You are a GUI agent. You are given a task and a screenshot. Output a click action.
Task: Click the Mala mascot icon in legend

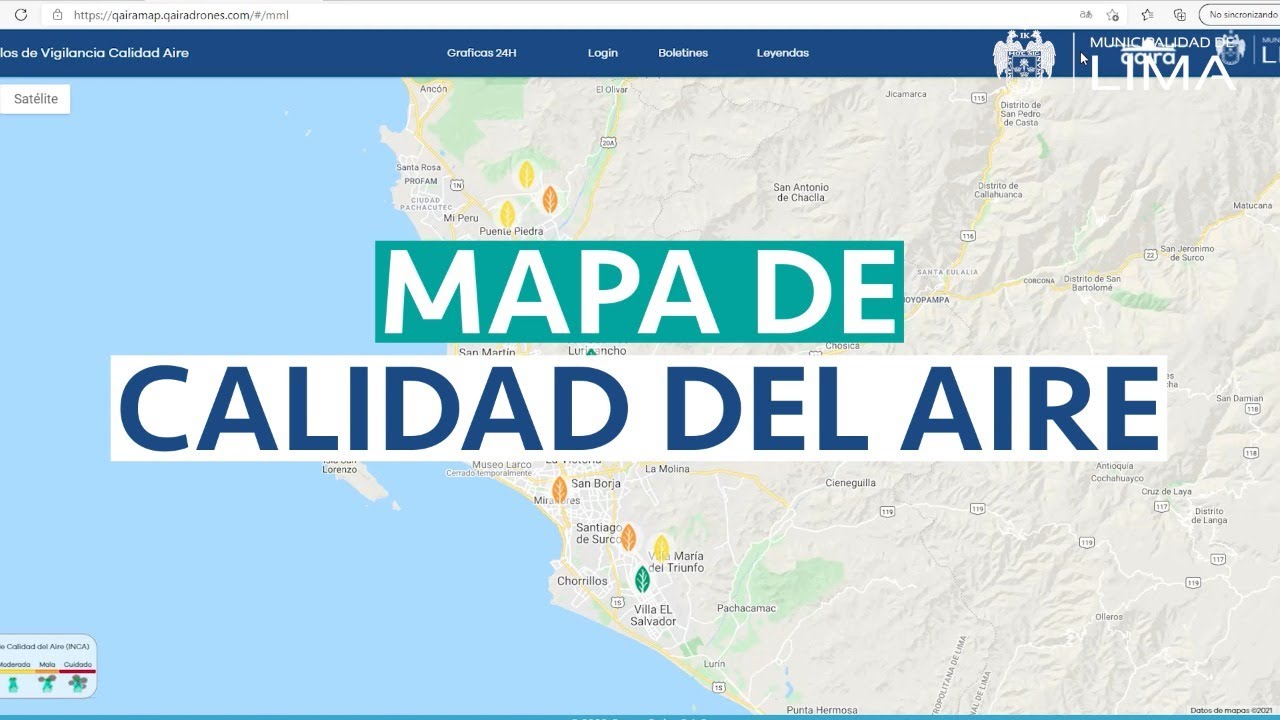[x=46, y=684]
